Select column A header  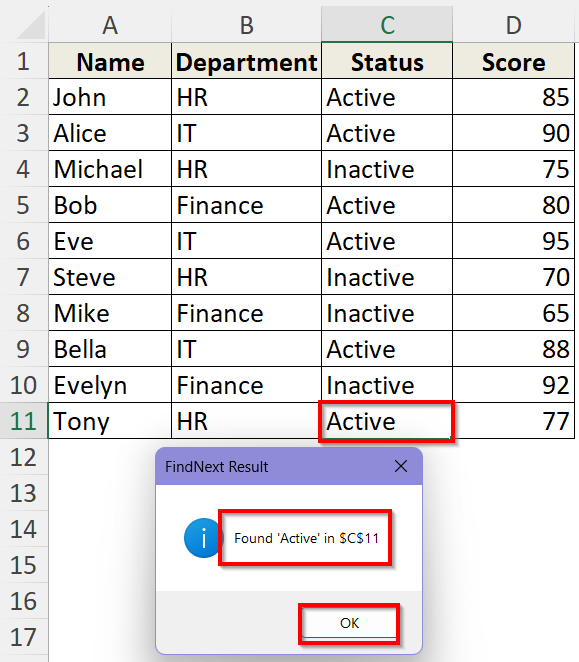tap(110, 24)
